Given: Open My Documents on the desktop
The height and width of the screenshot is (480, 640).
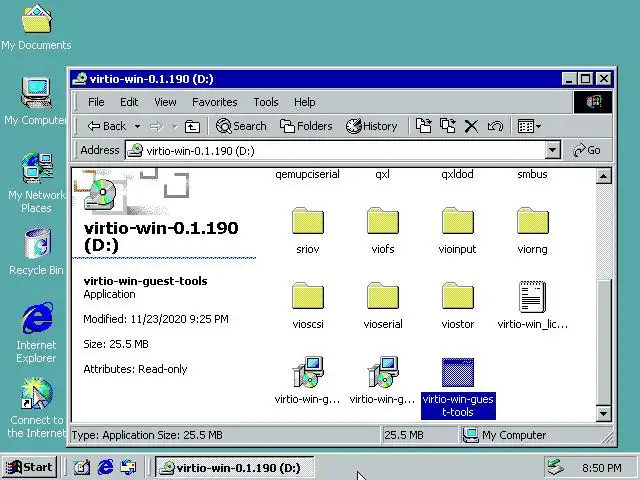Looking at the screenshot, I should click(x=36, y=27).
